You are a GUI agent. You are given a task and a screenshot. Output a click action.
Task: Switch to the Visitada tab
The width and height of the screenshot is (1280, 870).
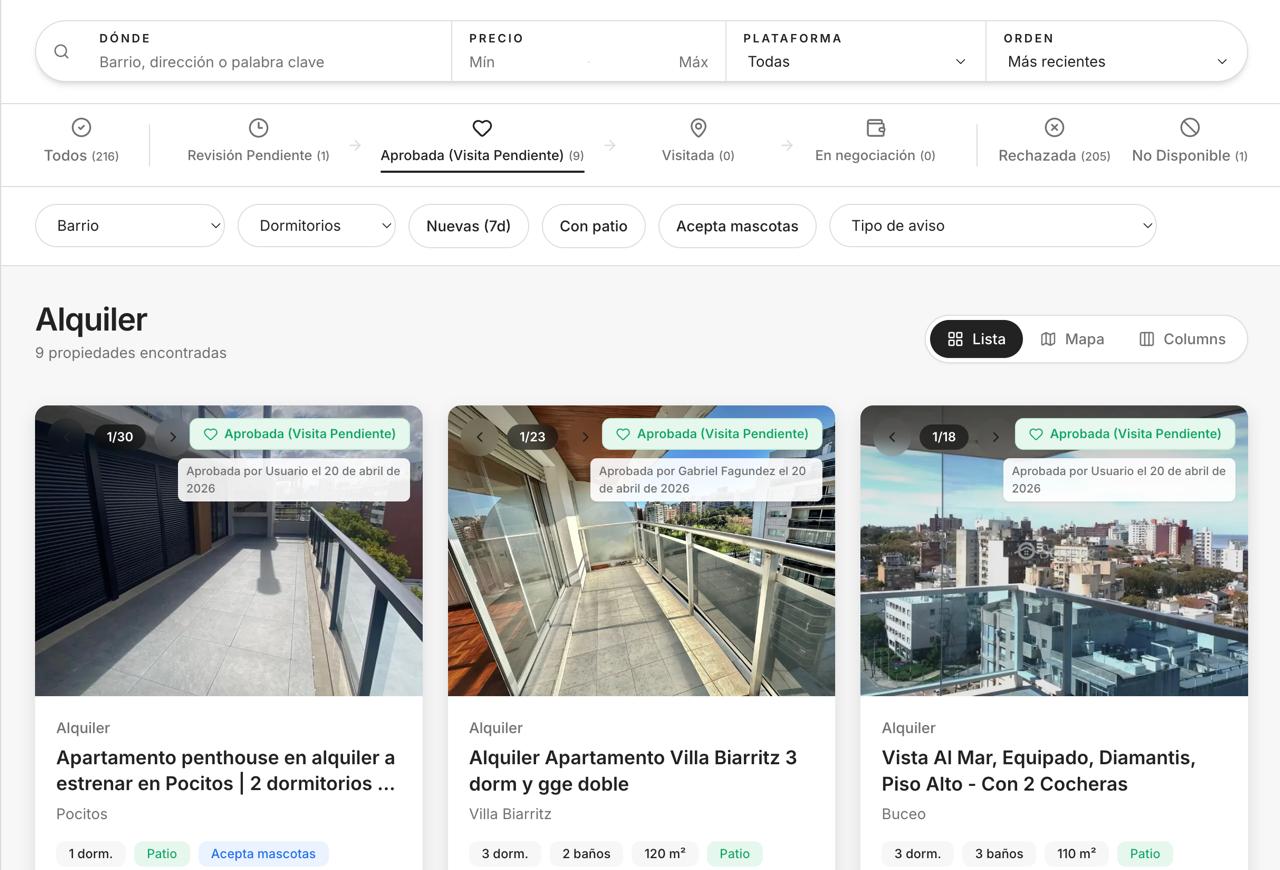click(x=697, y=155)
